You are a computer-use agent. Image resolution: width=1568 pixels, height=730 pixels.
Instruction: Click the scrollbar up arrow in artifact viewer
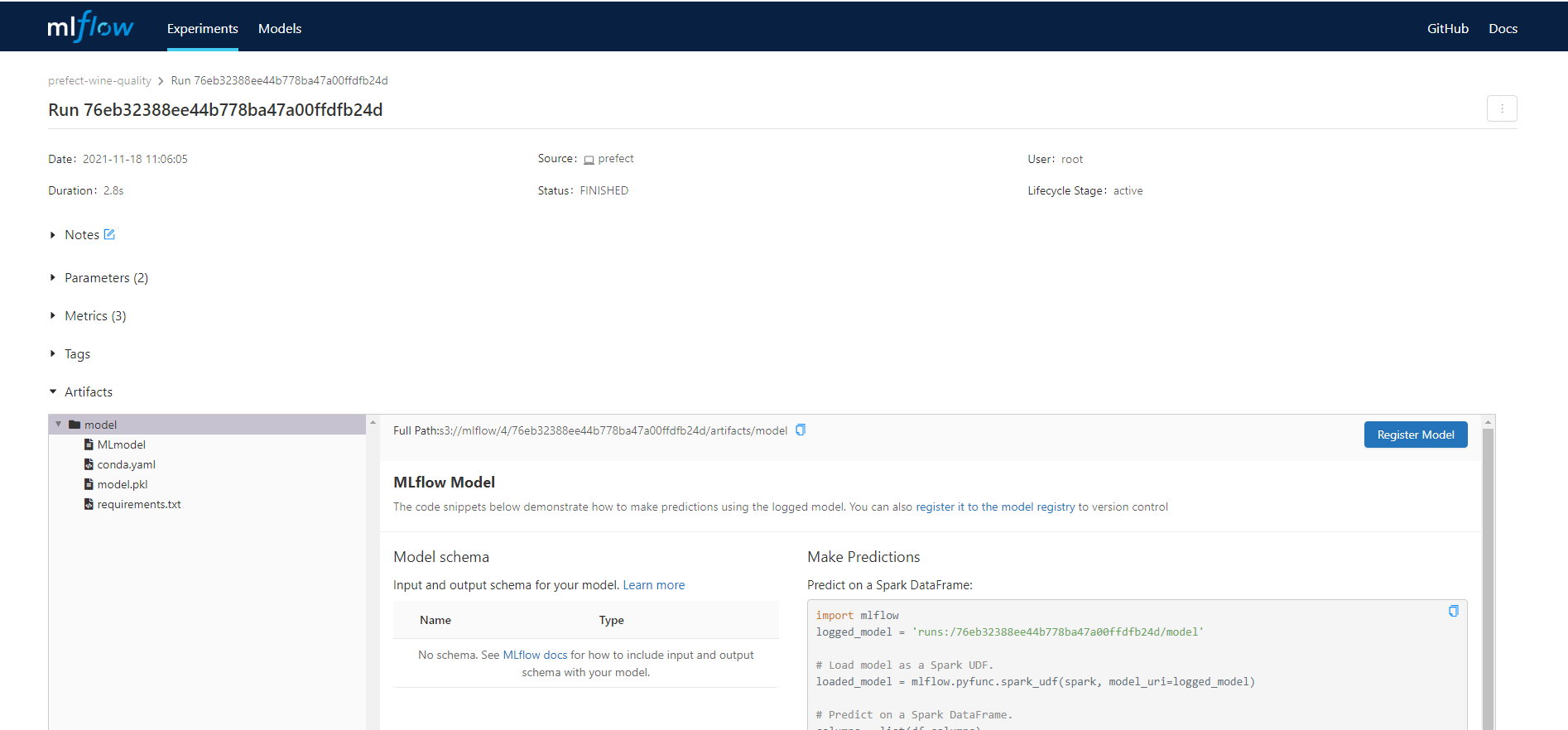click(x=1488, y=422)
